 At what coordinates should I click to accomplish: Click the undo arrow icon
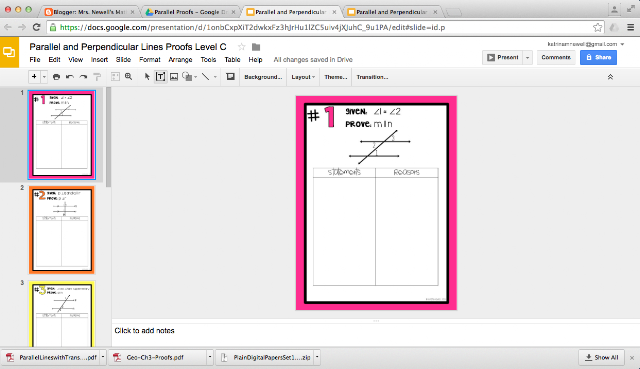(70, 77)
